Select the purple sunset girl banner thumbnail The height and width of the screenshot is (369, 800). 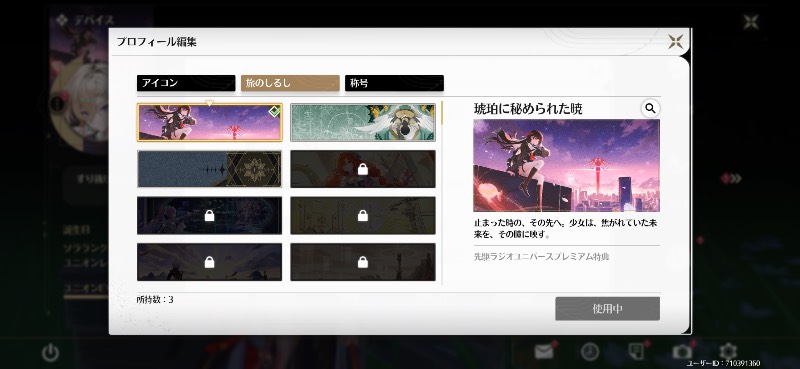click(209, 122)
